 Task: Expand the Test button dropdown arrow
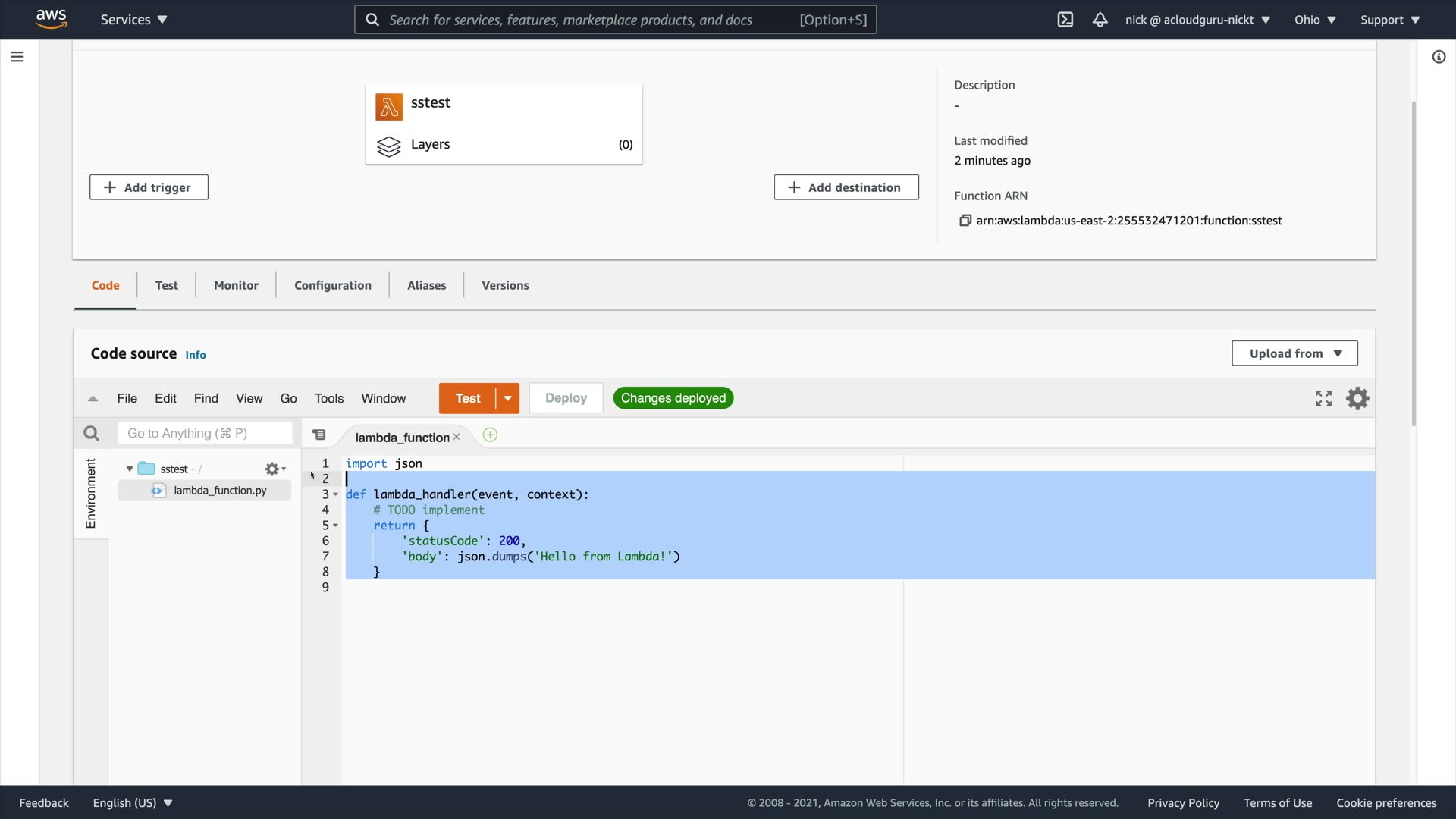[507, 398]
